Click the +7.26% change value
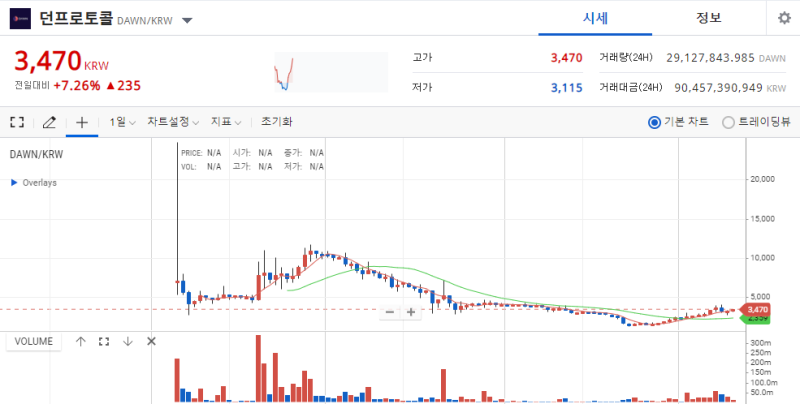This screenshot has height=404, width=800. click(77, 85)
